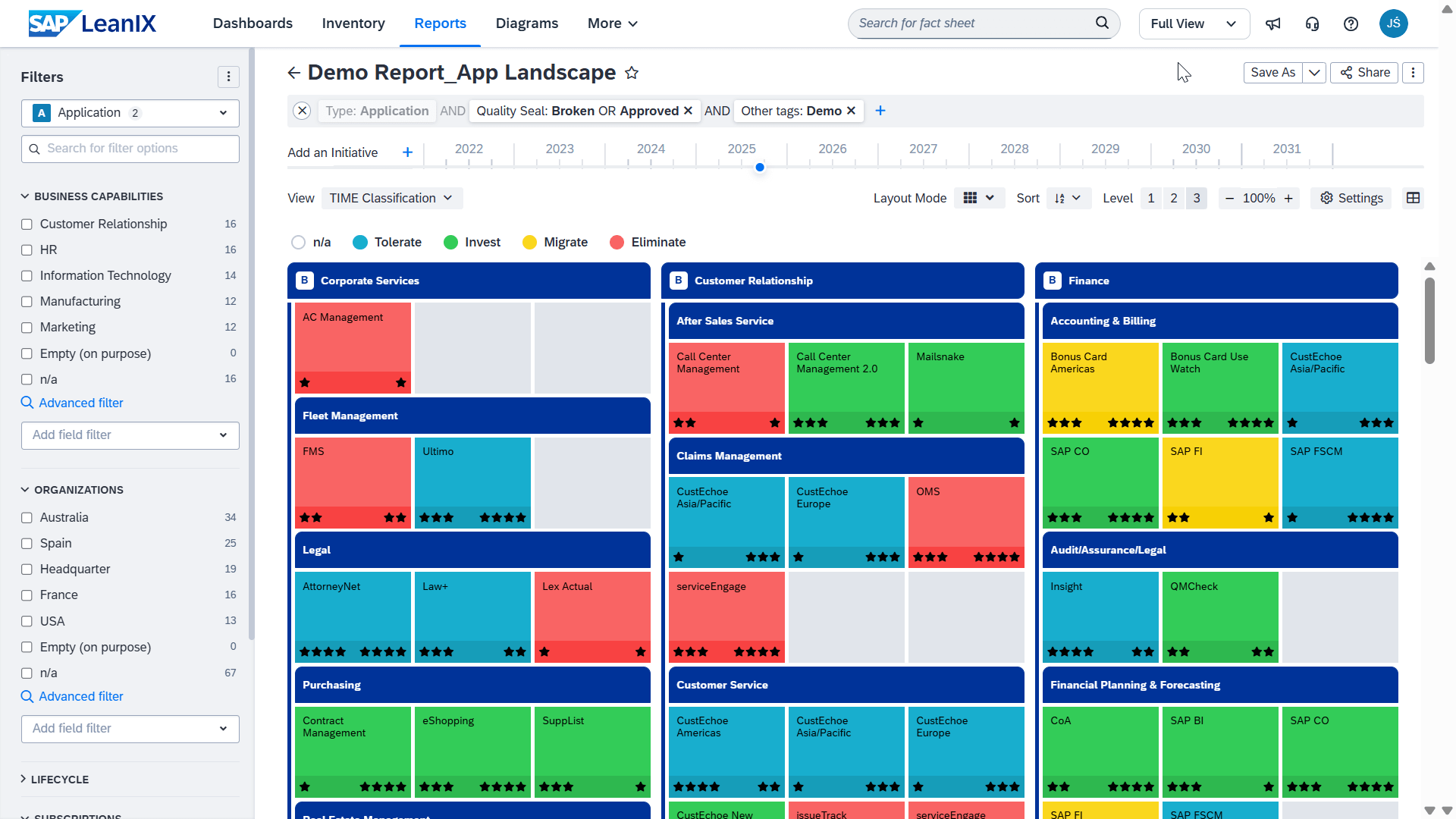Open the Dashboards navigation item
The image size is (1456, 819).
point(253,24)
